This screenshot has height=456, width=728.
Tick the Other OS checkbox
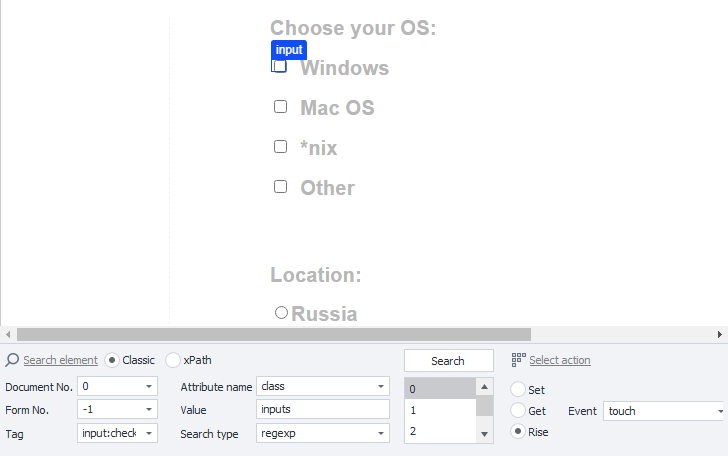click(280, 187)
